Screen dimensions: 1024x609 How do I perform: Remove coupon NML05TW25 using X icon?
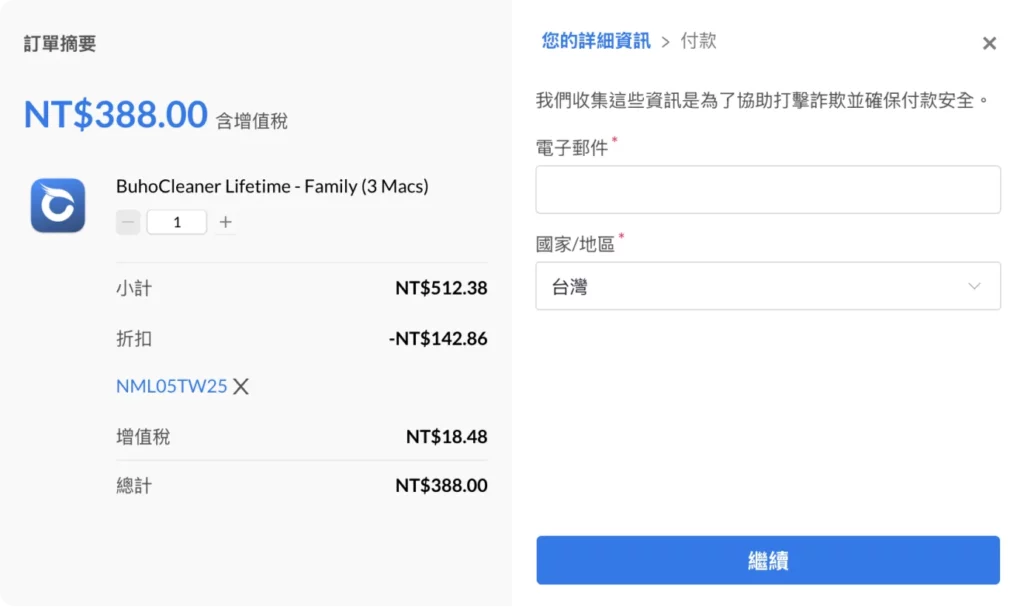241,386
